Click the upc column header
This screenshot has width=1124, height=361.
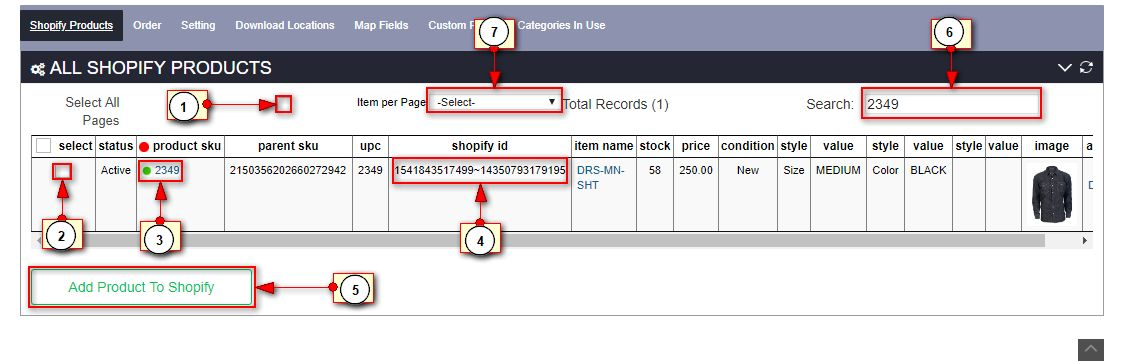371,146
